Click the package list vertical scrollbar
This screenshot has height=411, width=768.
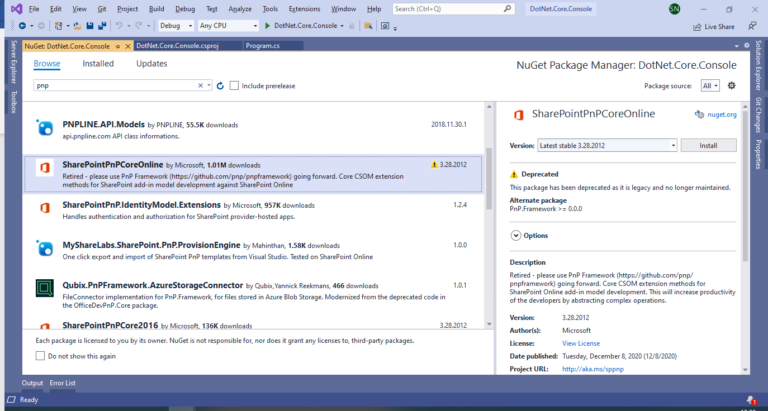tap(489, 180)
